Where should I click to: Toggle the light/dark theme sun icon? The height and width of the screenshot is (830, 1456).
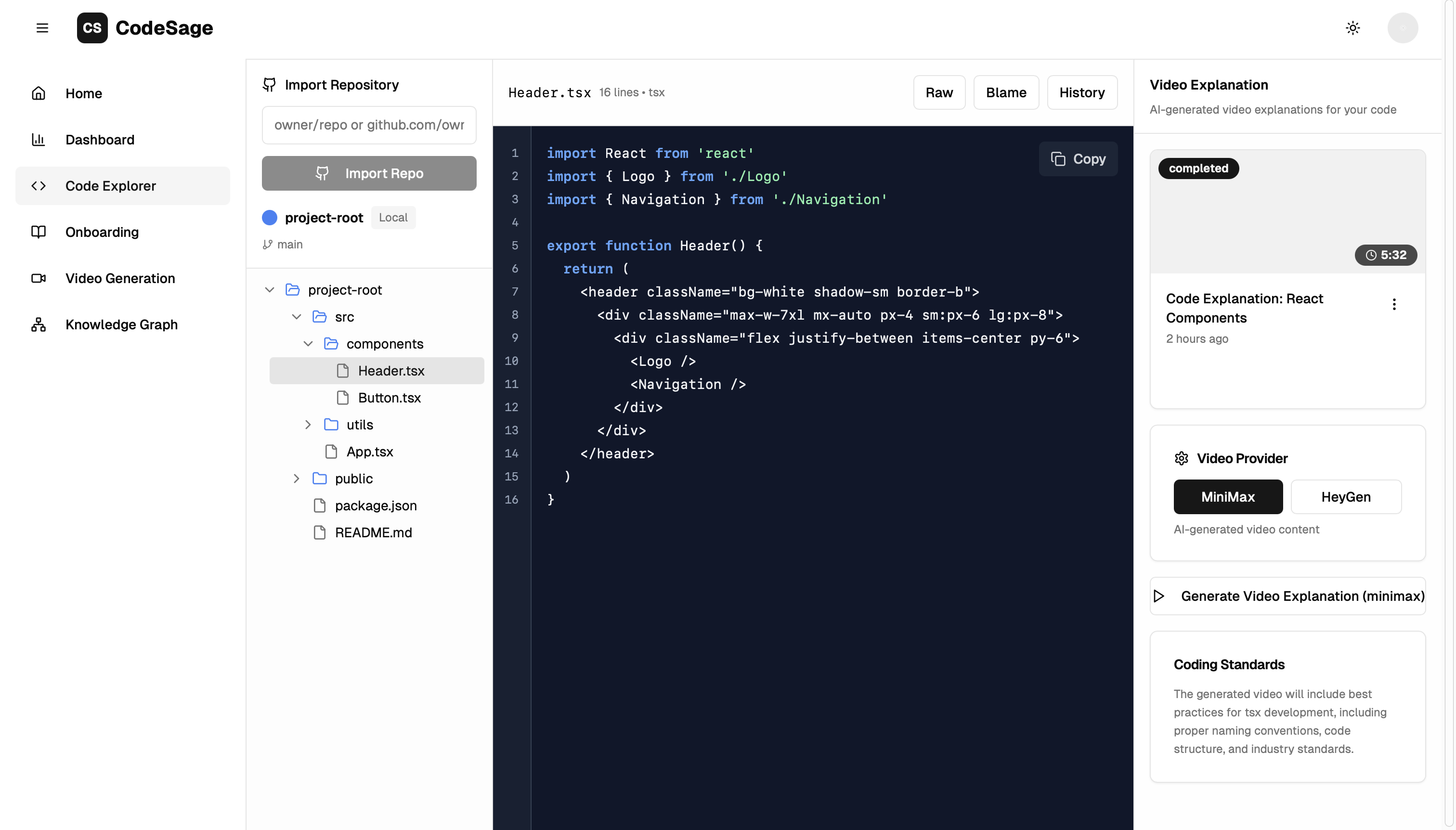[1352, 28]
